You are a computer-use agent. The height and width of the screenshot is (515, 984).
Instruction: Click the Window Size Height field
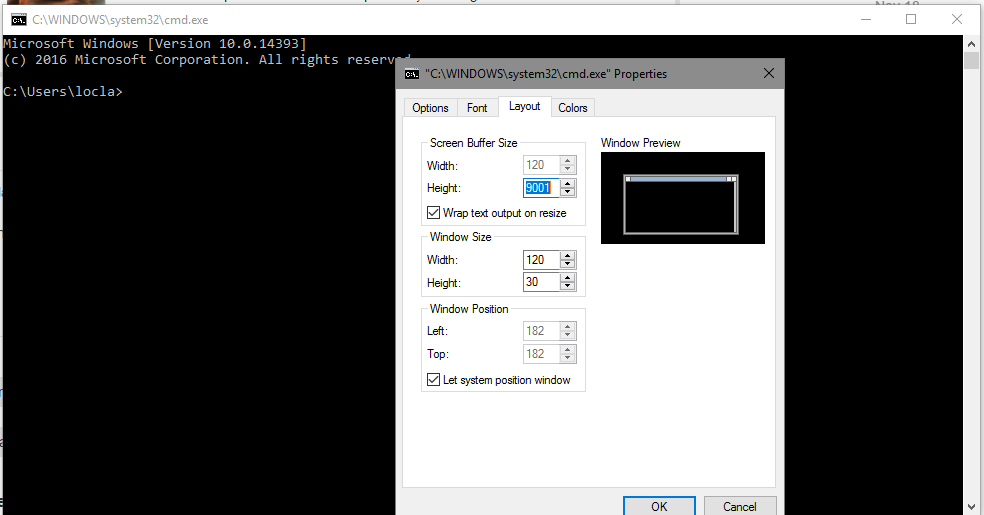tap(540, 282)
